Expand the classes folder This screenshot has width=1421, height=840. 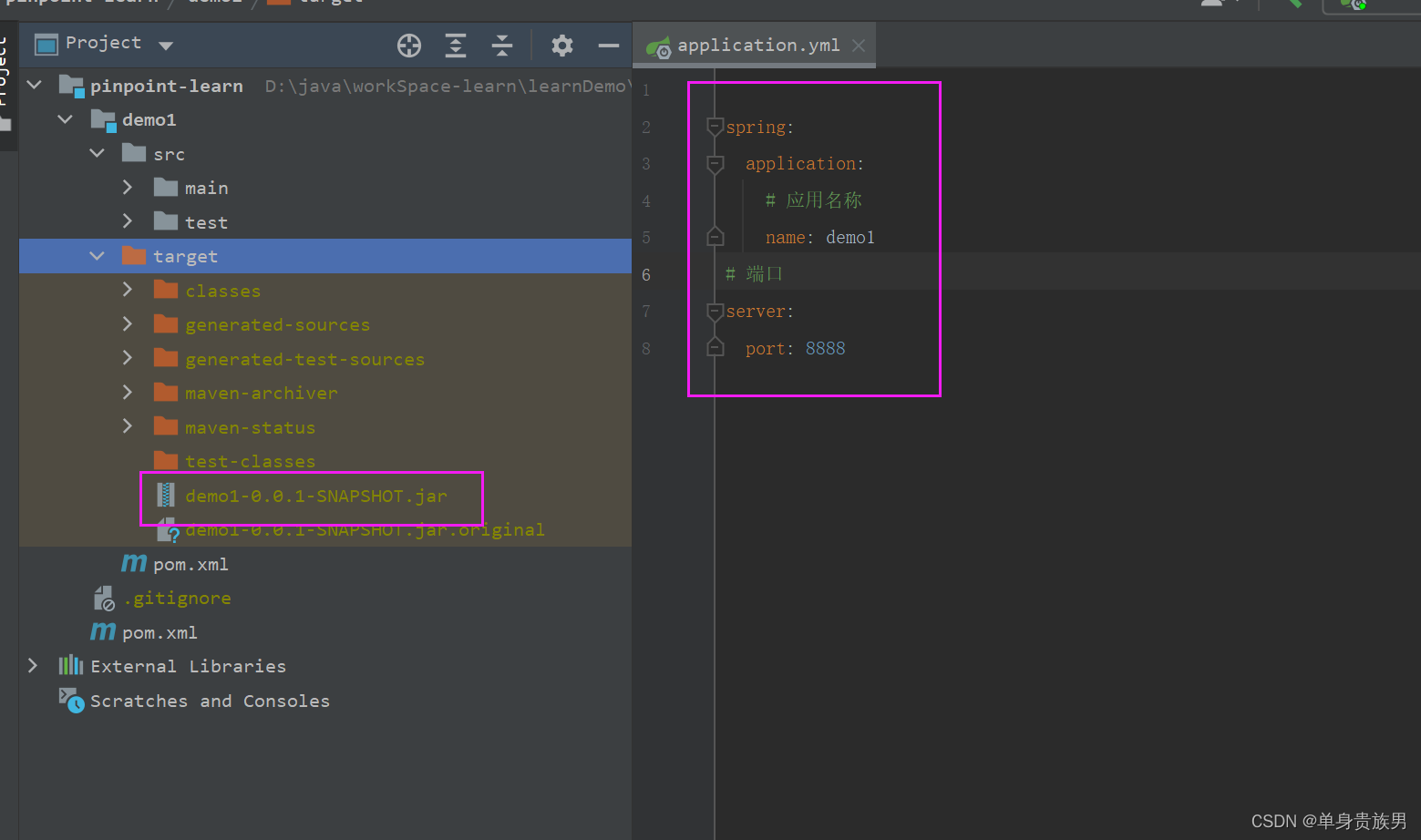pos(128,291)
